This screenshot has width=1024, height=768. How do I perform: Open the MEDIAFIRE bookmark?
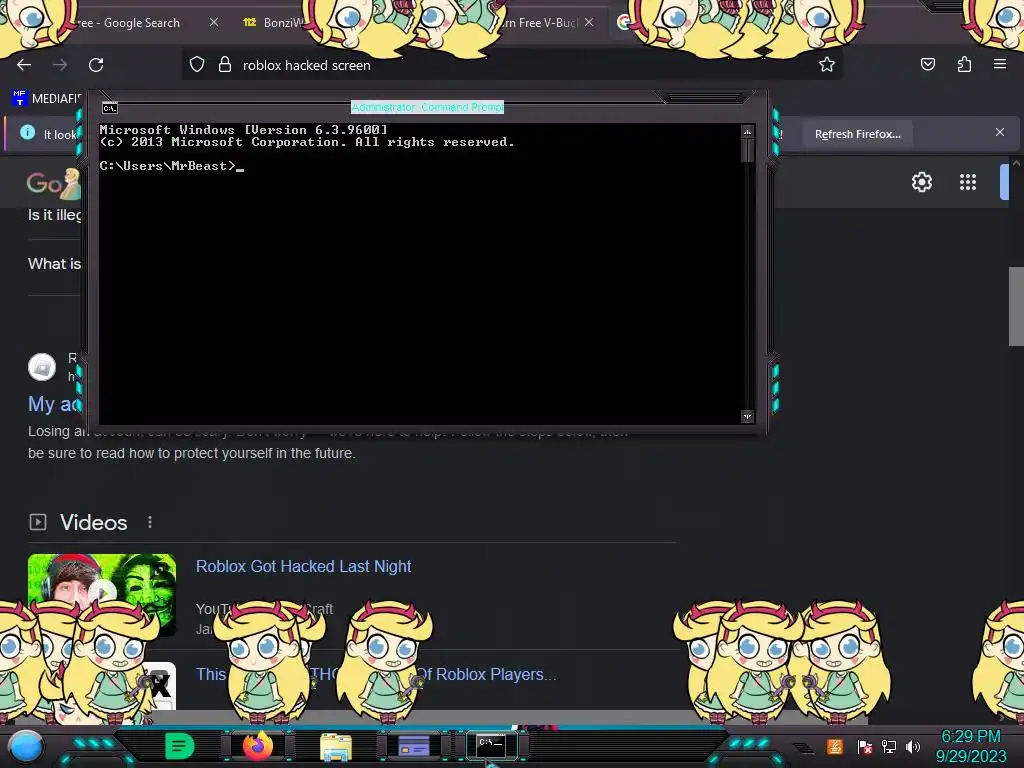46,99
